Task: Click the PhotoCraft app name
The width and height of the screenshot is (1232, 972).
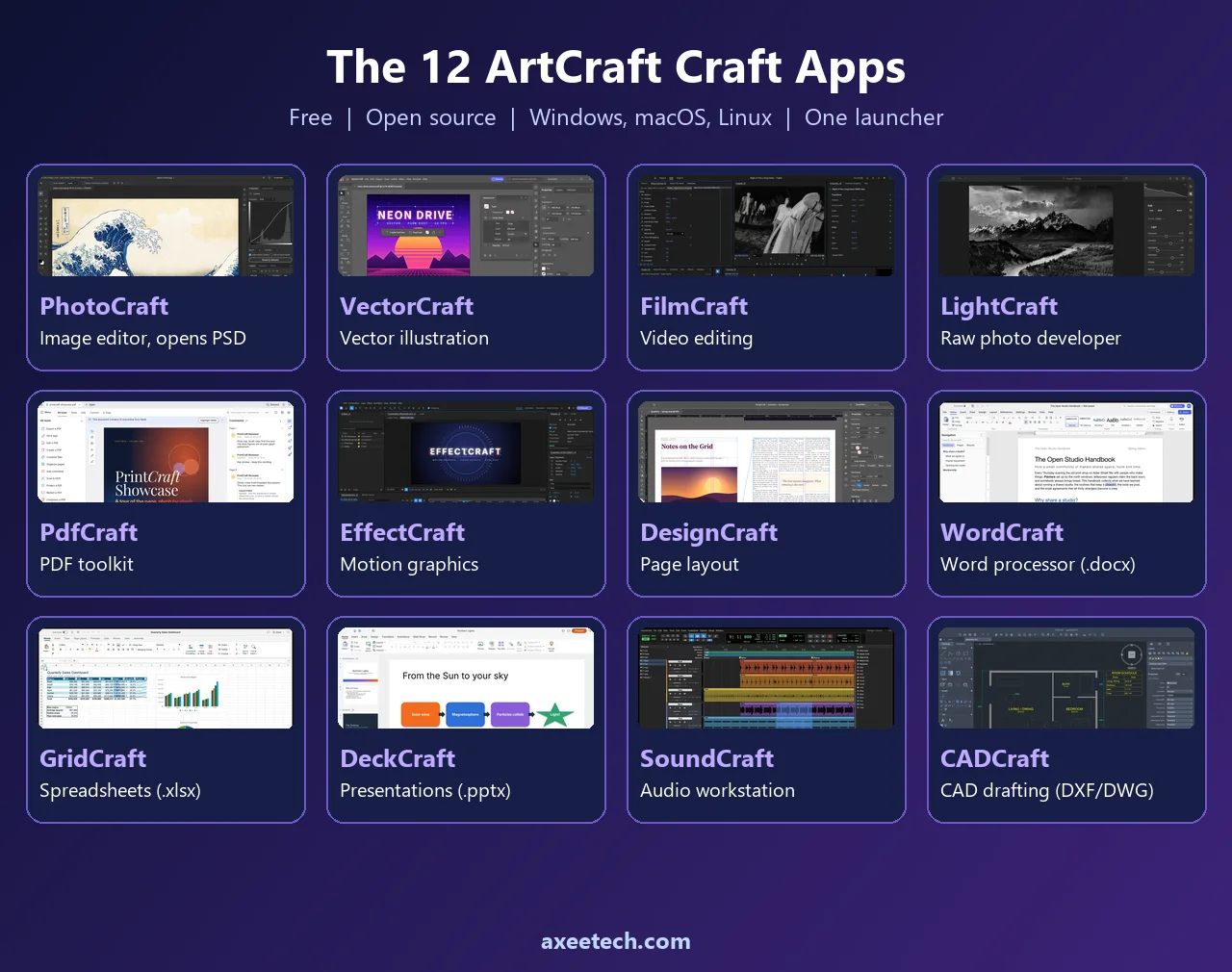Action: (104, 306)
